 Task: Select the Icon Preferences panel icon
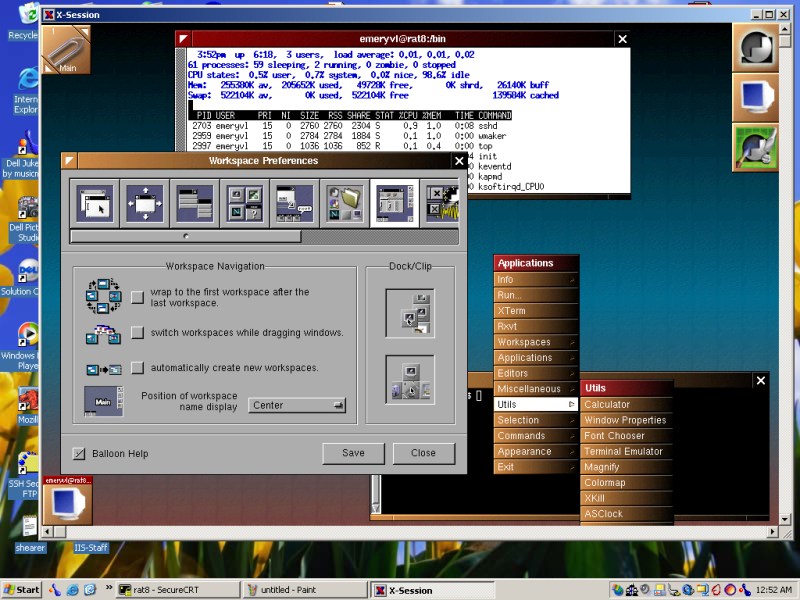(245, 204)
